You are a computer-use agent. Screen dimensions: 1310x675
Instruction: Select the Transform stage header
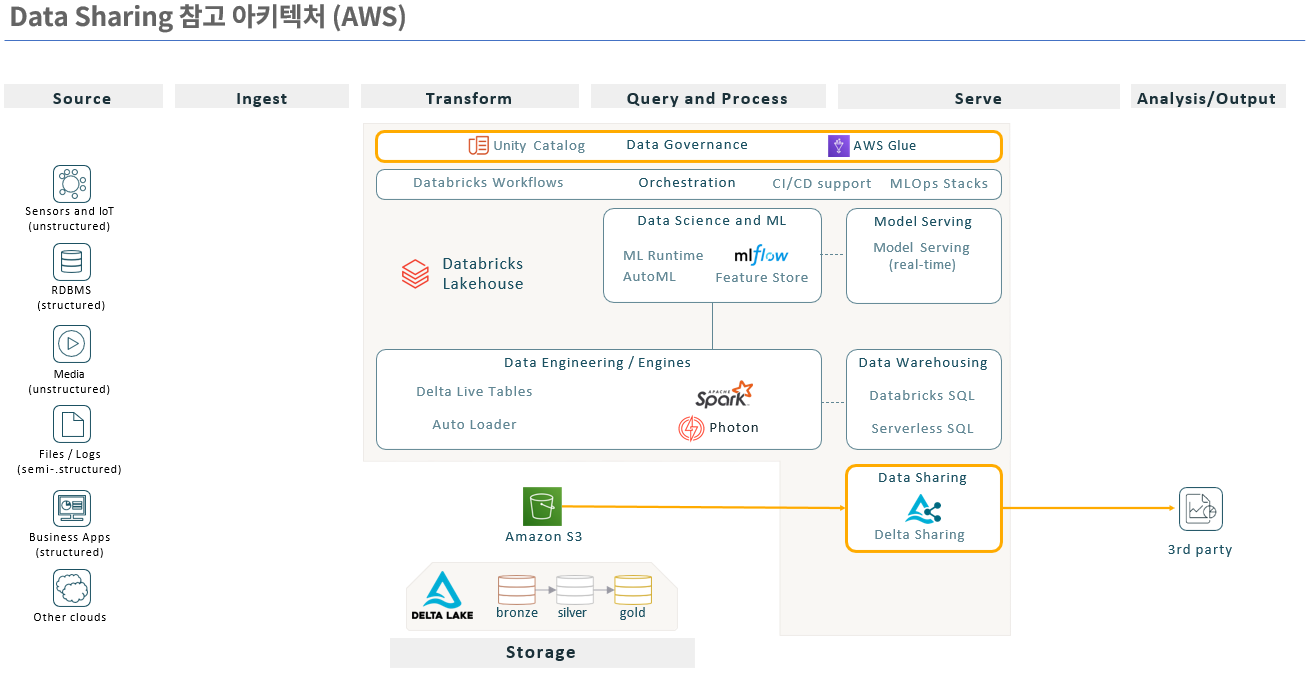coord(469,98)
